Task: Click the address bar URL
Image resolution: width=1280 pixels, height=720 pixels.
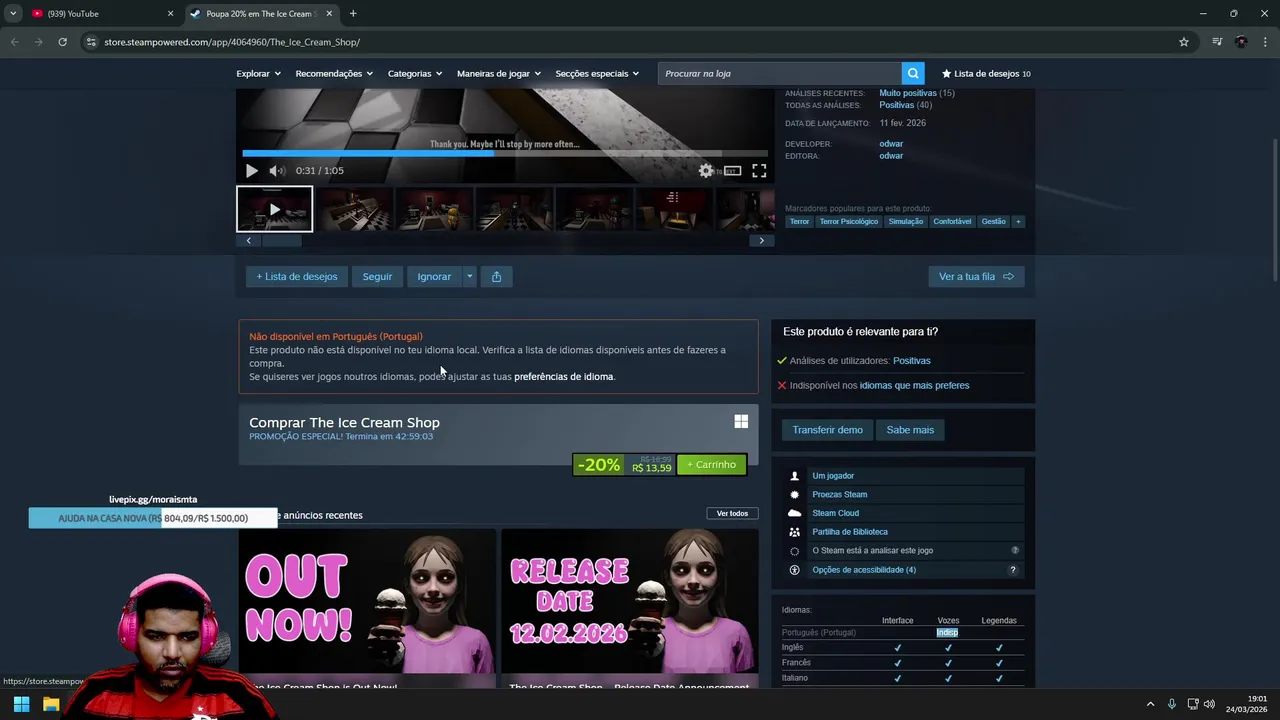Action: [x=232, y=42]
